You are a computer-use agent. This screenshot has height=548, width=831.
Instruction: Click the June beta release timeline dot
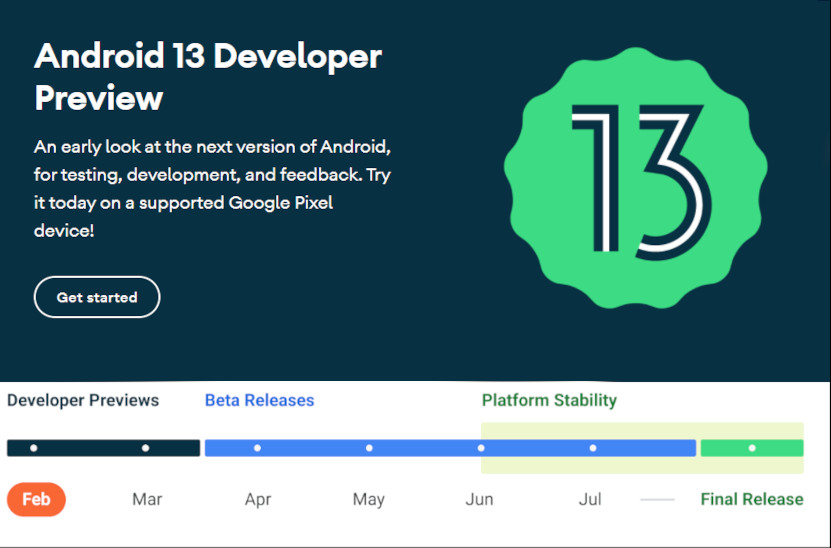click(x=481, y=448)
